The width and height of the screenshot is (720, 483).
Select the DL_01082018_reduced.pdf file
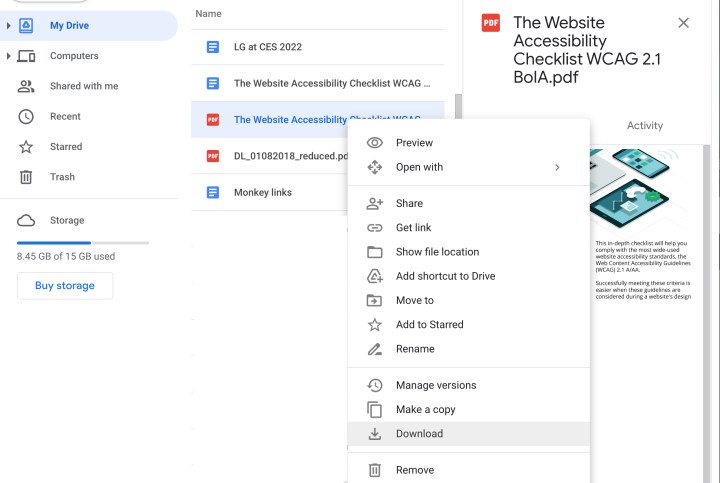click(270, 156)
